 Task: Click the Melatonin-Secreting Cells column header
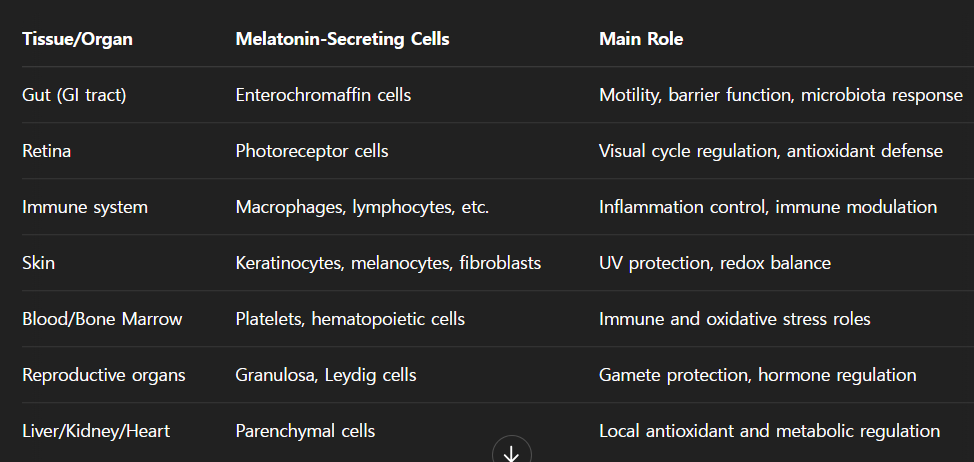click(342, 39)
